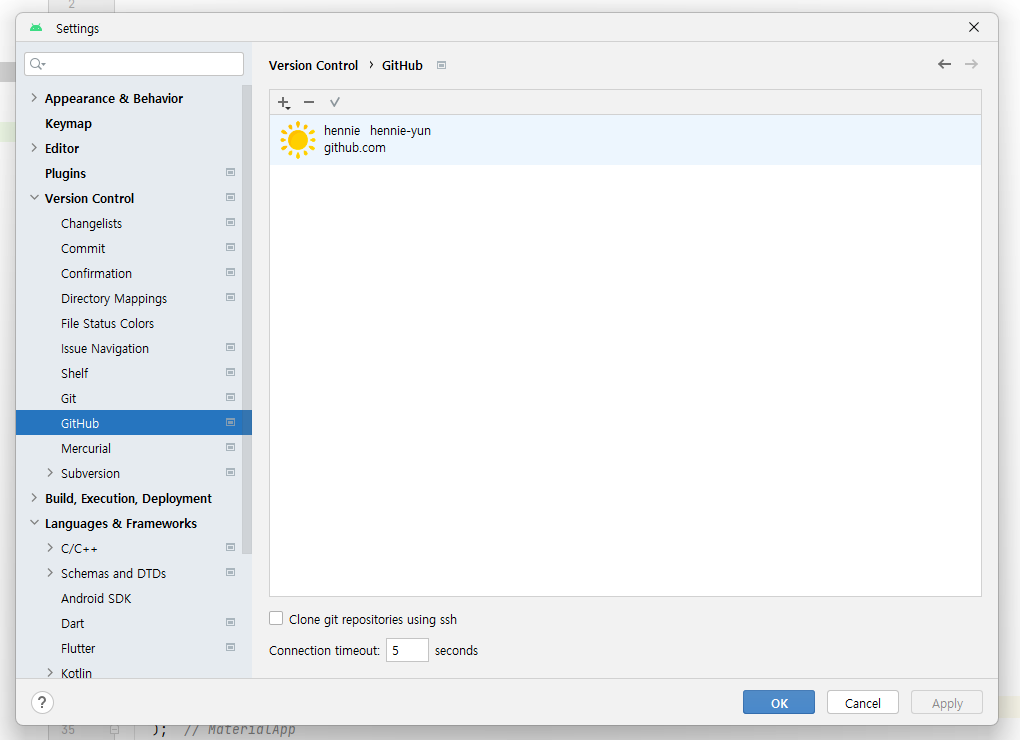Click project icon in Subversion row

[x=230, y=472]
